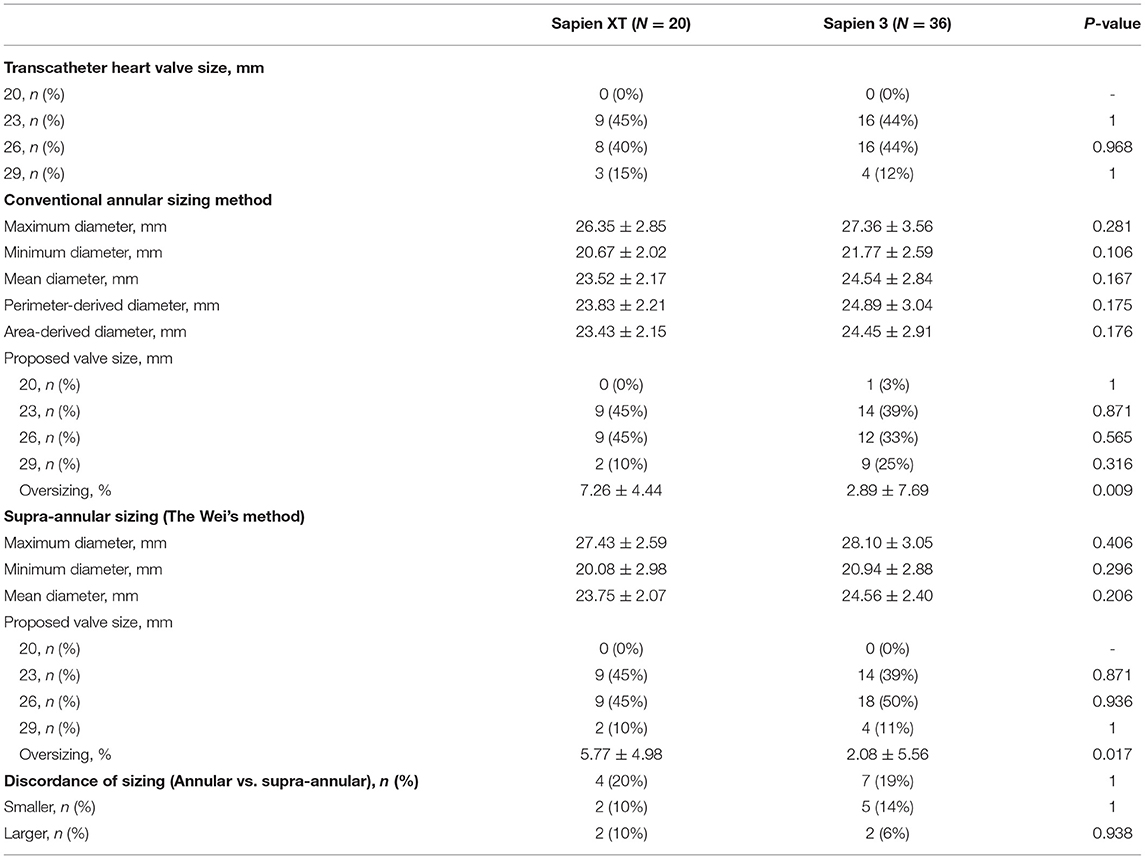Select the 0.938 P-value cell

pyautogui.click(x=1117, y=834)
